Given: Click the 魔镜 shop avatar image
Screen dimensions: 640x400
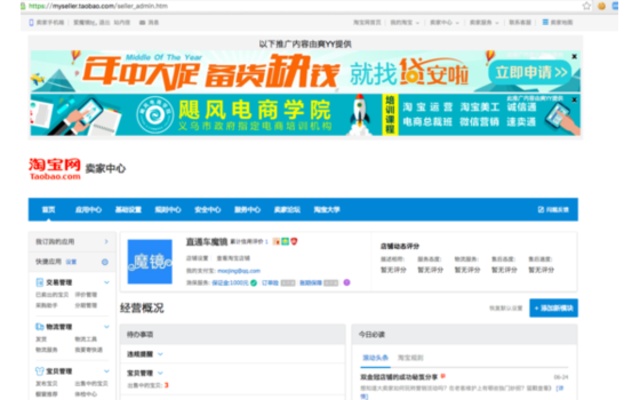Looking at the screenshot, I should 150,262.
